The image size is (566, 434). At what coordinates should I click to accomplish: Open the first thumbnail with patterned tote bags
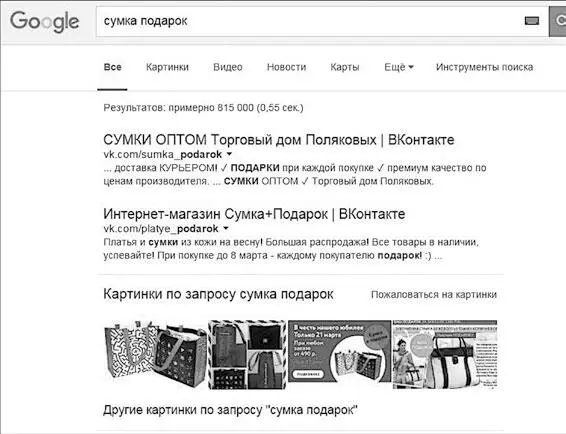click(156, 354)
